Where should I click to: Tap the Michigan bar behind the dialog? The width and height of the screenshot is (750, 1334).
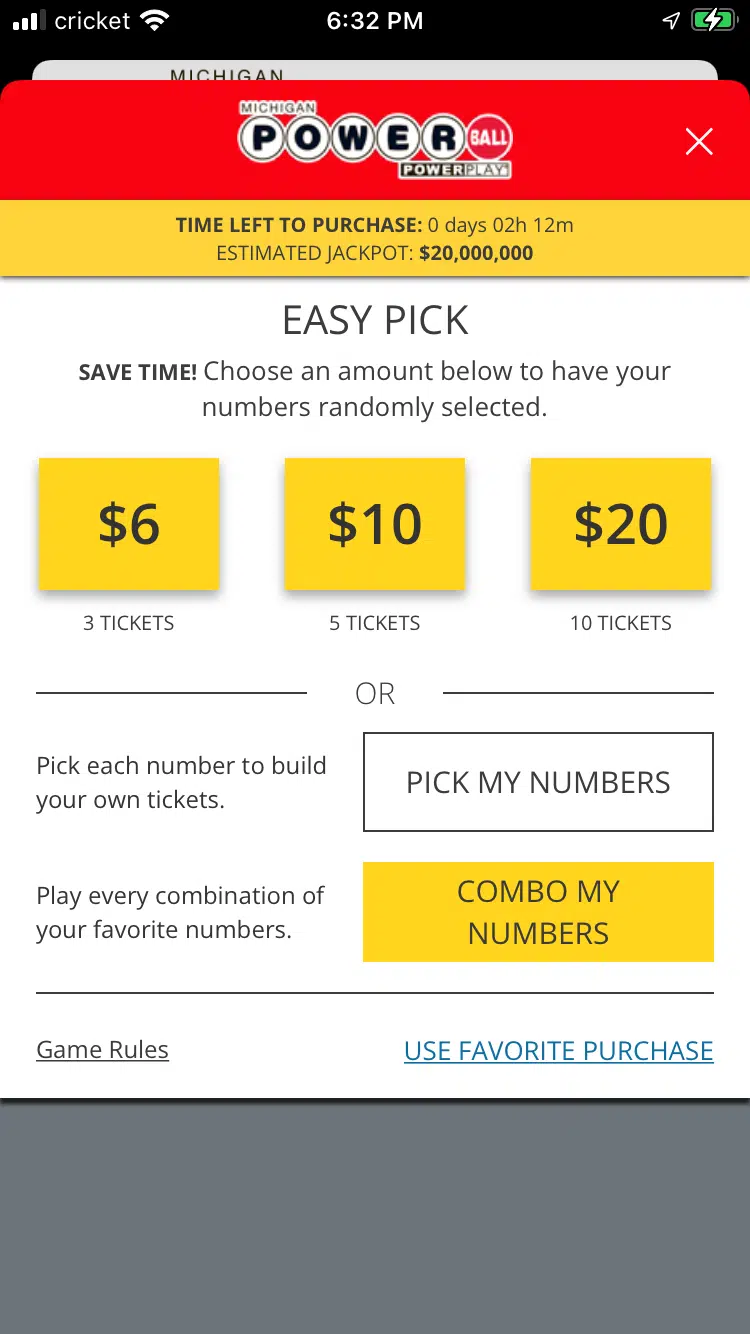pyautogui.click(x=375, y=72)
